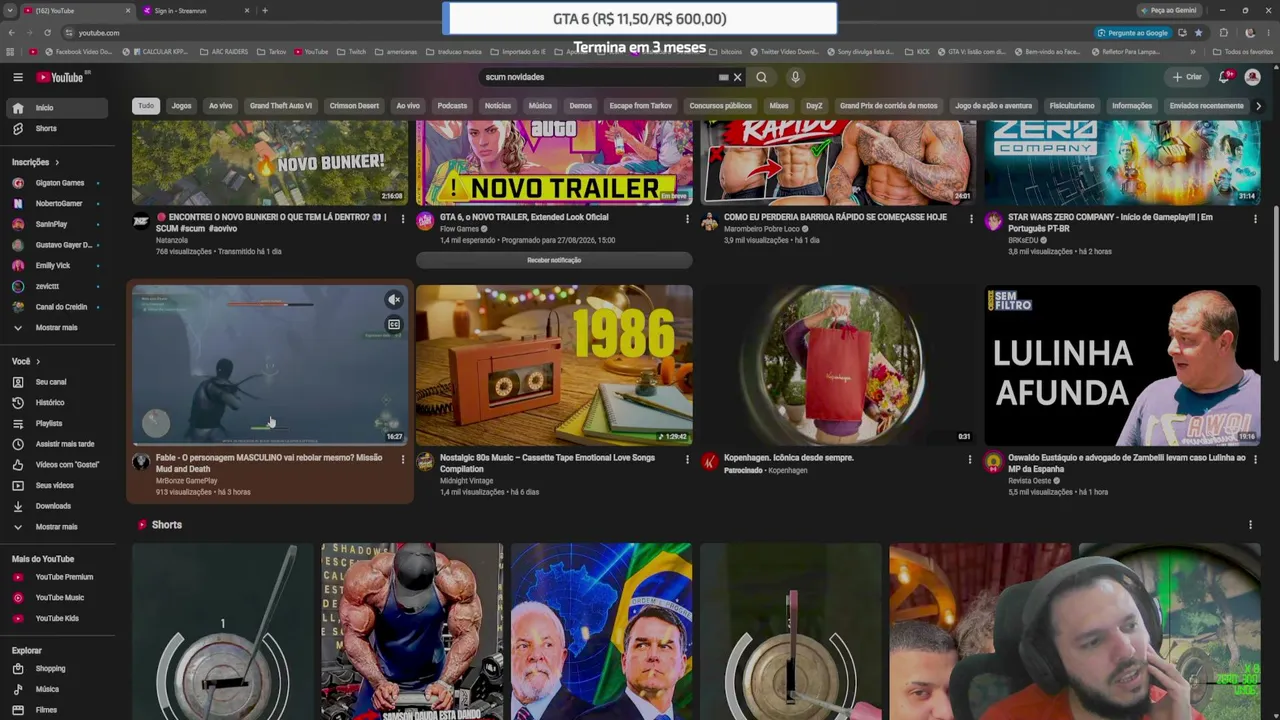Open the YouTube Music icon
Image resolution: width=1280 pixels, height=720 pixels.
pos(18,598)
